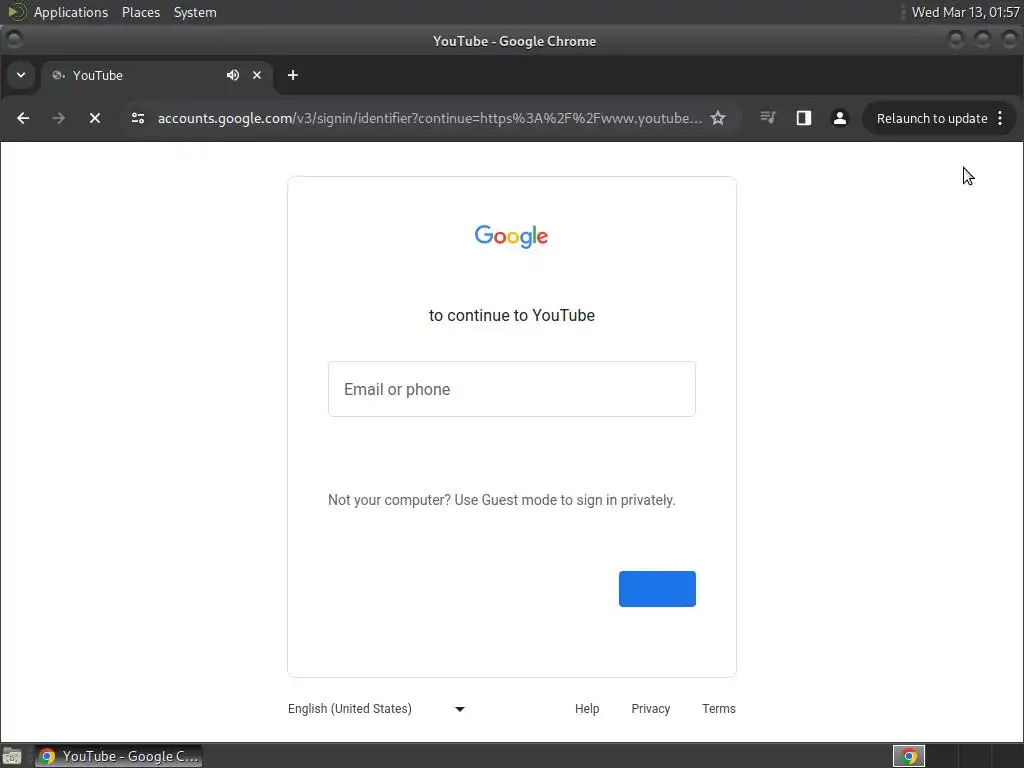Click the date and time clock
The image size is (1024, 768).
click(x=965, y=12)
